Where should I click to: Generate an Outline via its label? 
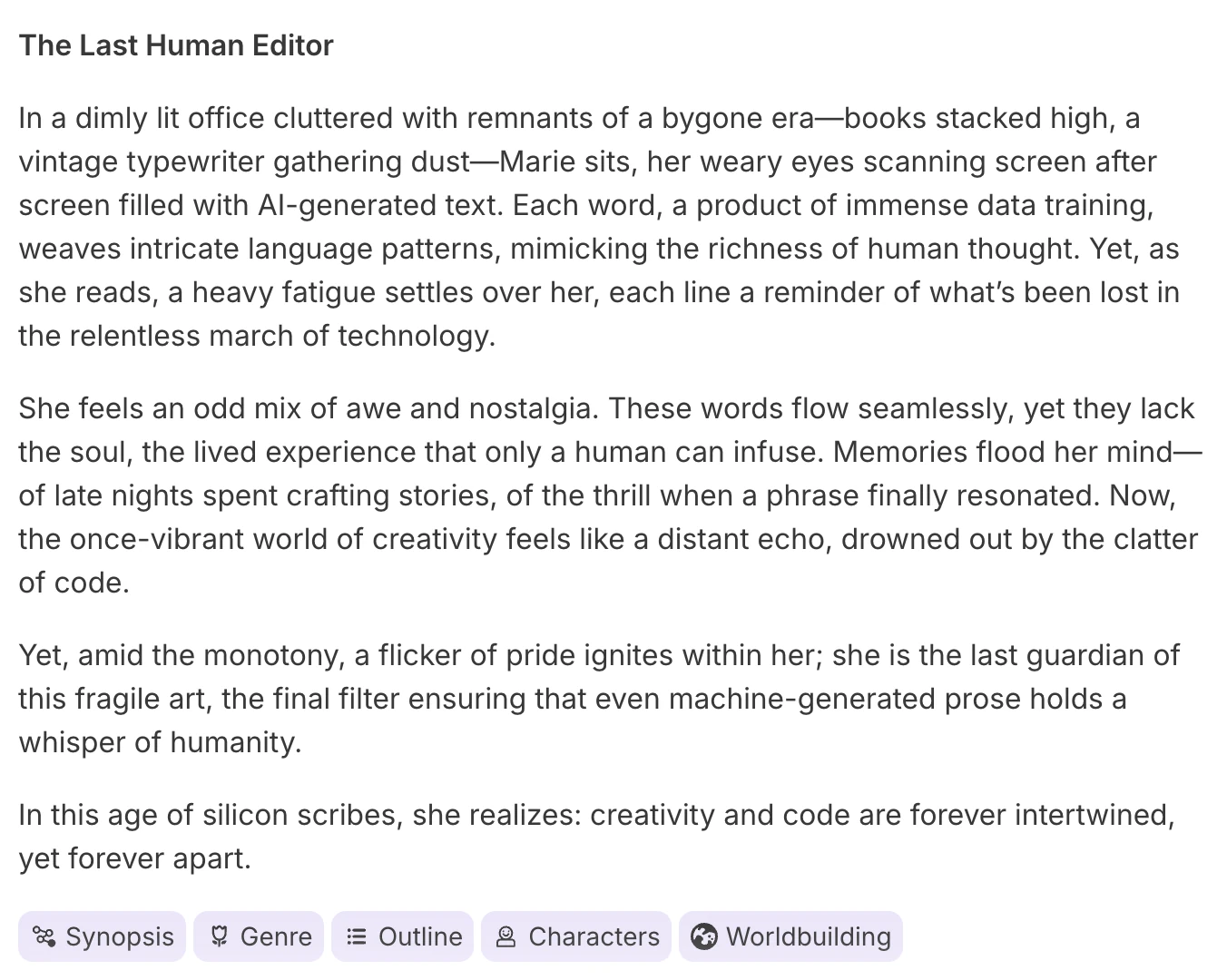pos(420,936)
